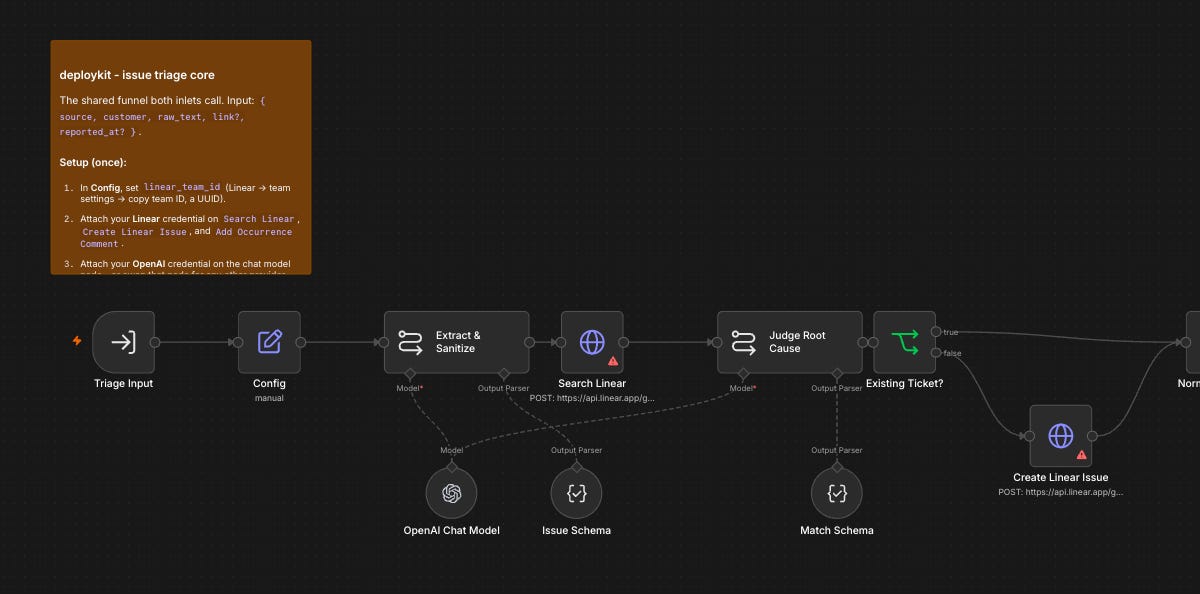Open the Config edit node
Image resolution: width=1200 pixels, height=594 pixels.
pyautogui.click(x=269, y=342)
